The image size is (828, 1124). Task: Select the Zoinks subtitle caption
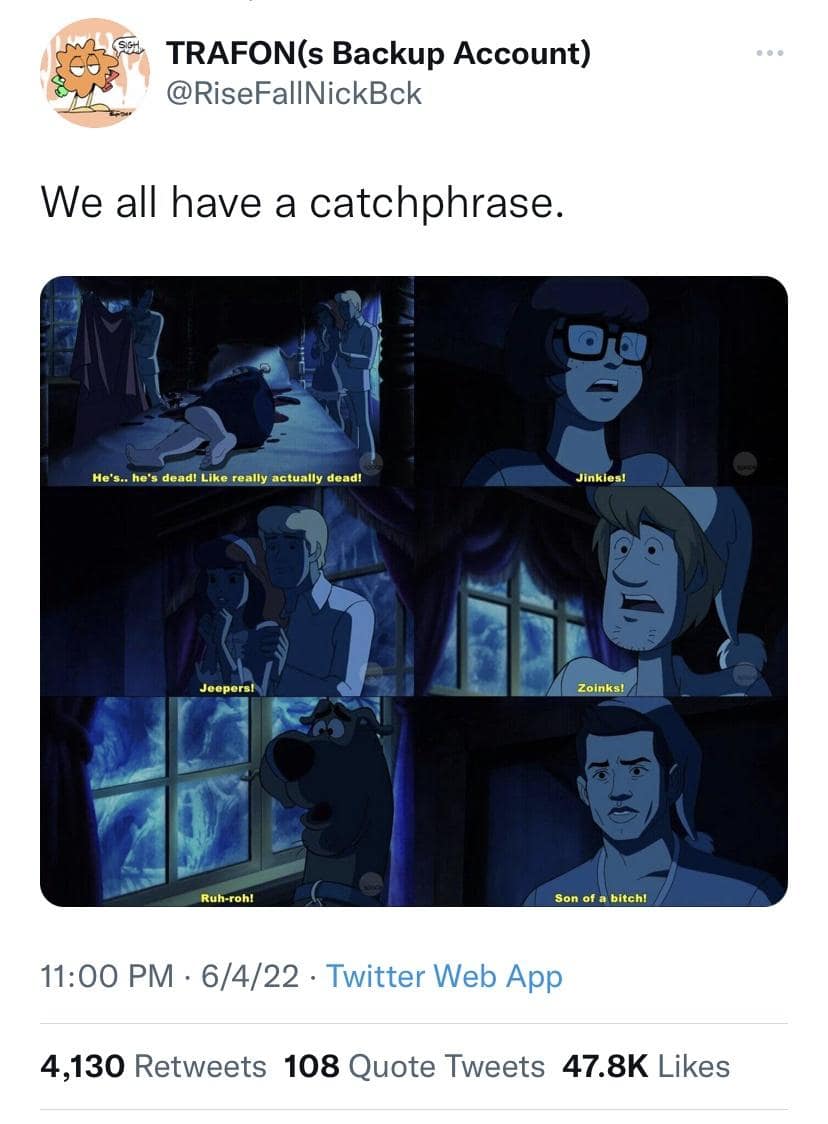601,687
